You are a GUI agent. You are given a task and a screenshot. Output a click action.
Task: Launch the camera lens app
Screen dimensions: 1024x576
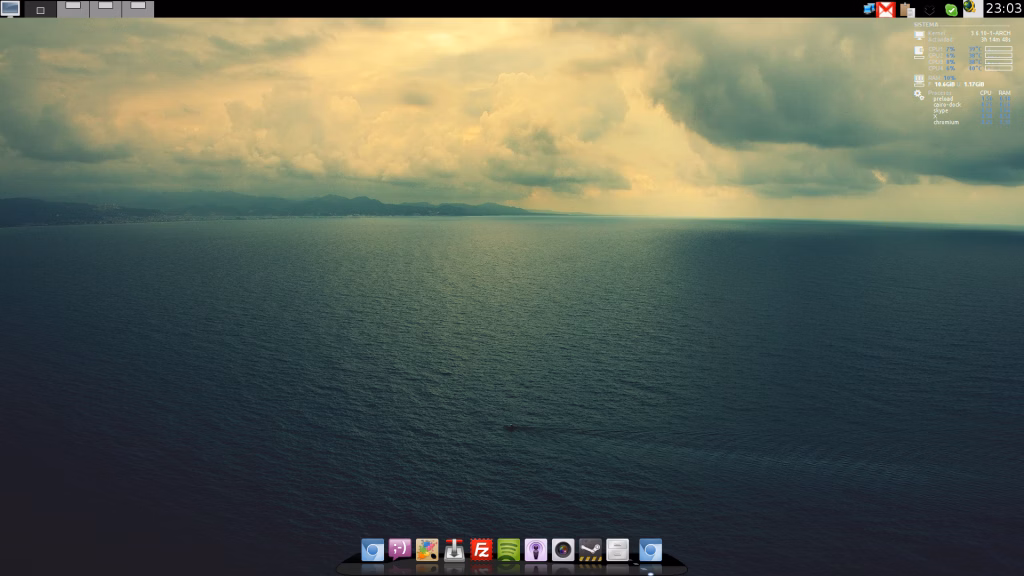click(x=563, y=550)
